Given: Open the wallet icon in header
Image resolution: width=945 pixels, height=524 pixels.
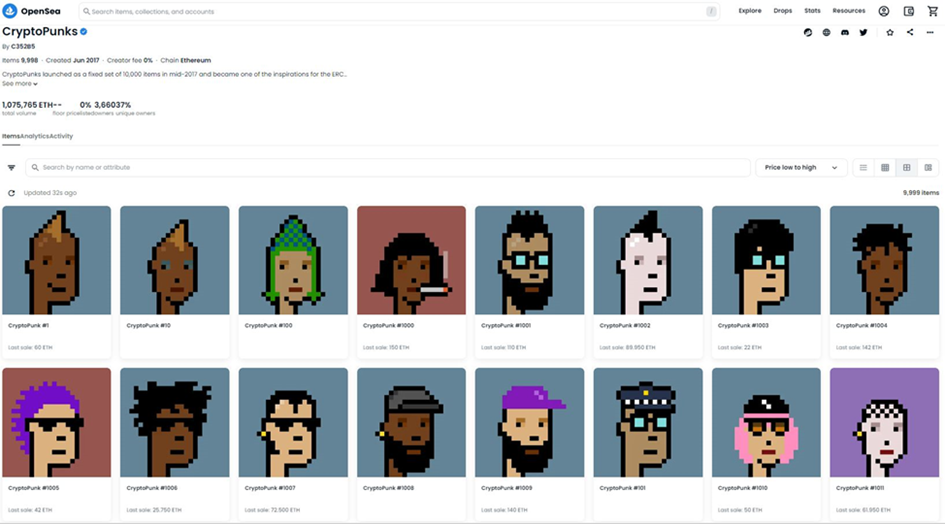Looking at the screenshot, I should (909, 11).
